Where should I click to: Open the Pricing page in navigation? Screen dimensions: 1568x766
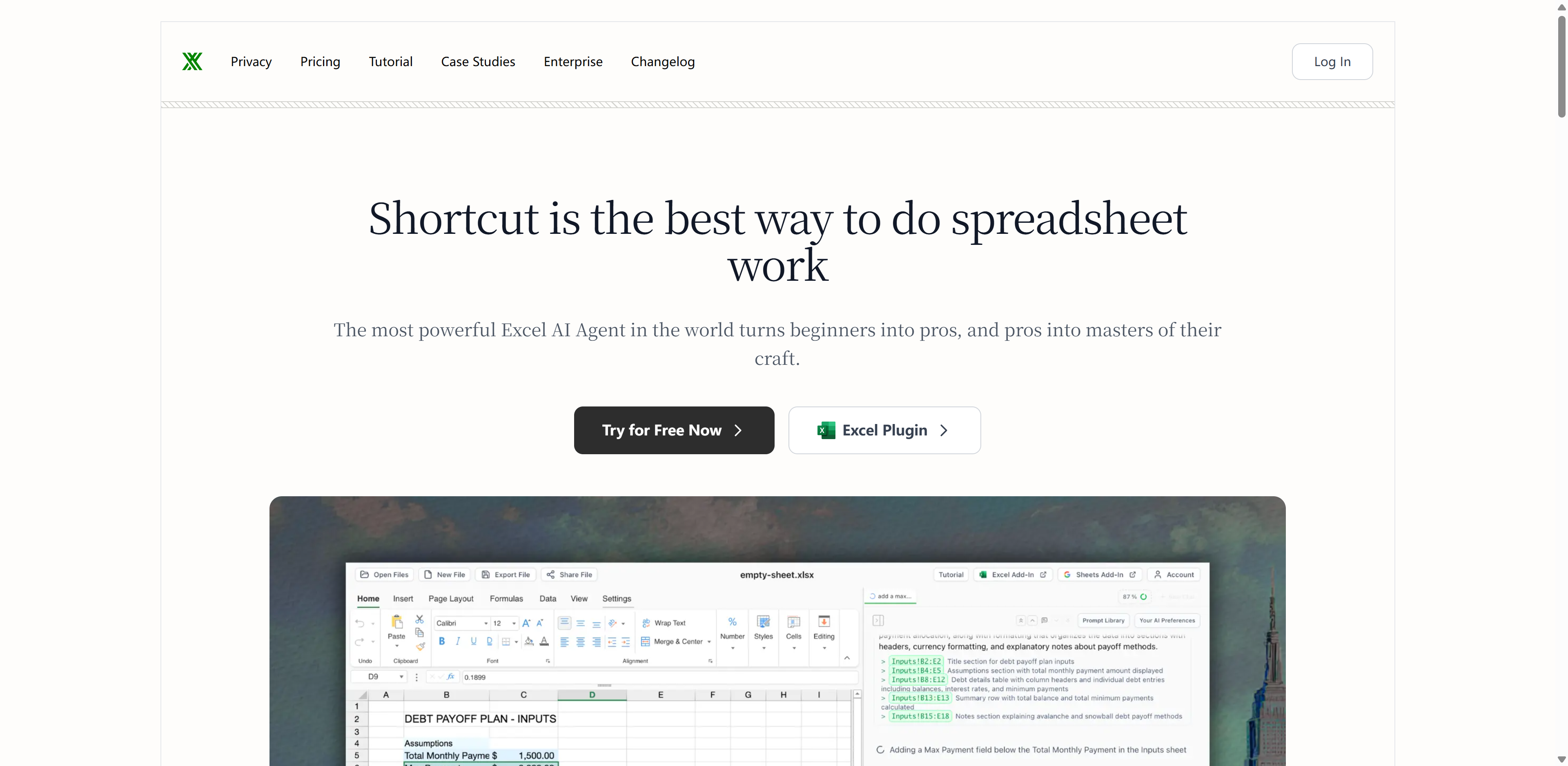320,62
